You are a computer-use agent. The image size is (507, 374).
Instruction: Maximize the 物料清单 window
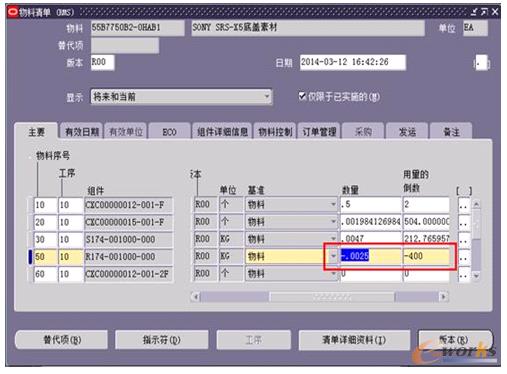point(484,12)
